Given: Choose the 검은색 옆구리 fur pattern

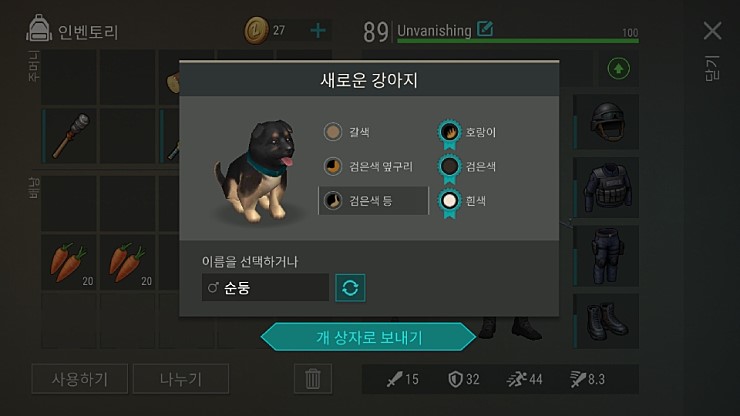Looking at the screenshot, I should pos(368,166).
